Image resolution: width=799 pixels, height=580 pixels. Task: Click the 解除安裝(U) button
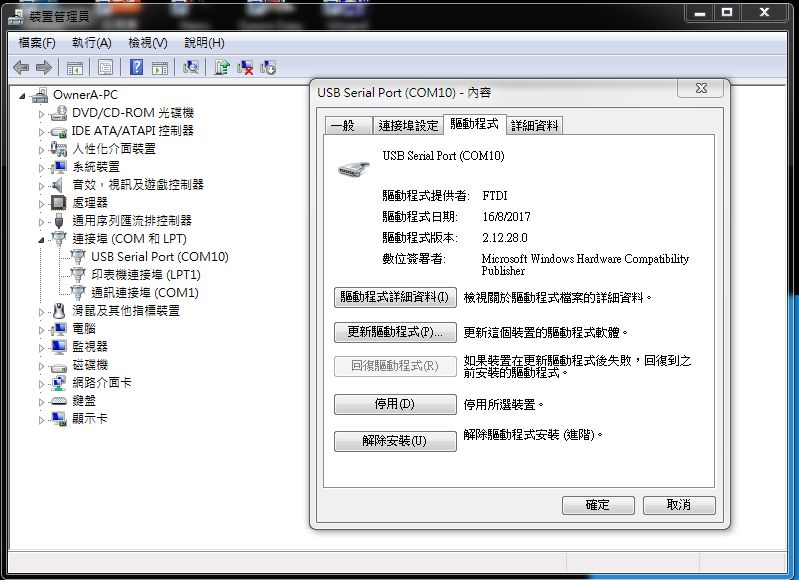click(395, 441)
